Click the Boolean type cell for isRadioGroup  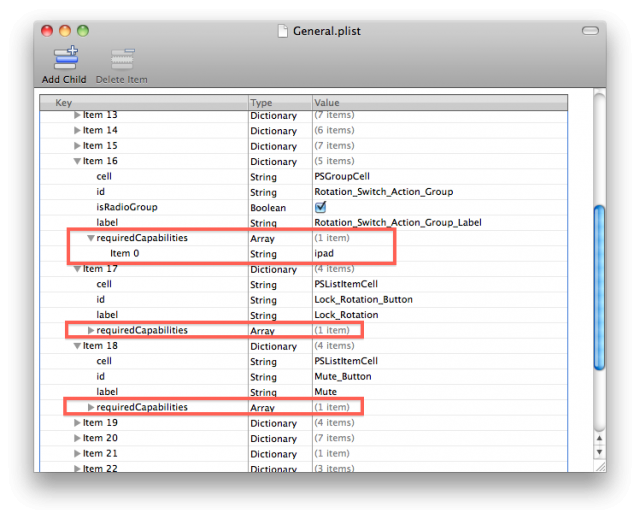click(268, 208)
